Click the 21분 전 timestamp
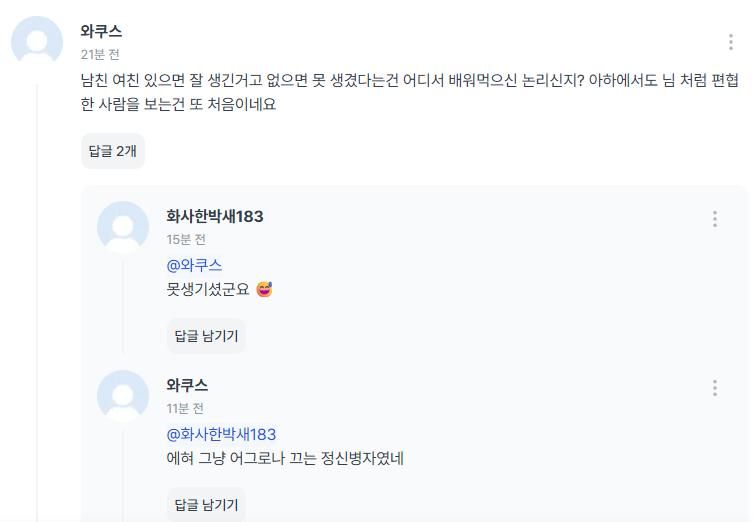Image resolution: width=755 pixels, height=522 pixels. pos(100,55)
